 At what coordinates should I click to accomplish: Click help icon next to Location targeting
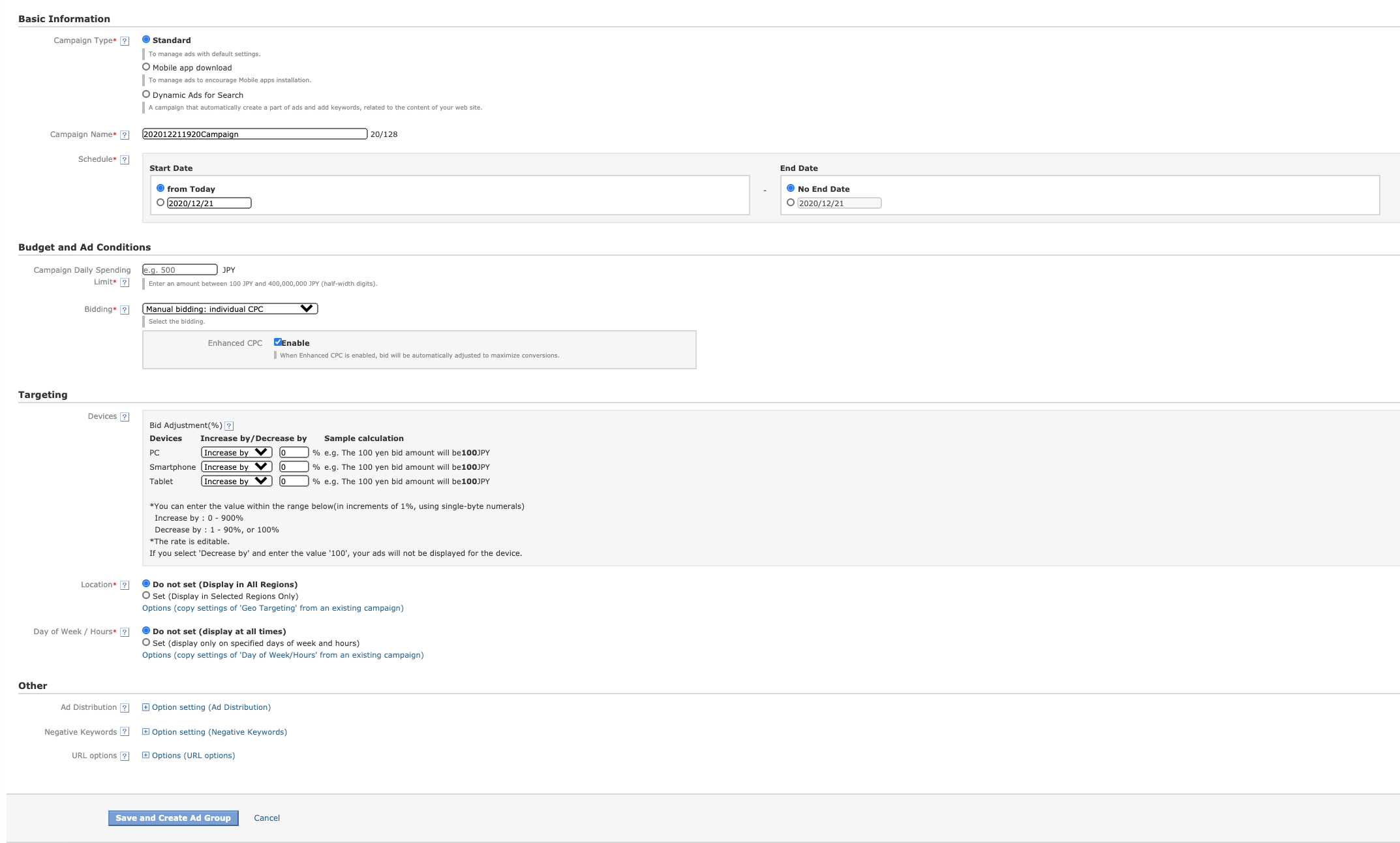[x=123, y=585]
